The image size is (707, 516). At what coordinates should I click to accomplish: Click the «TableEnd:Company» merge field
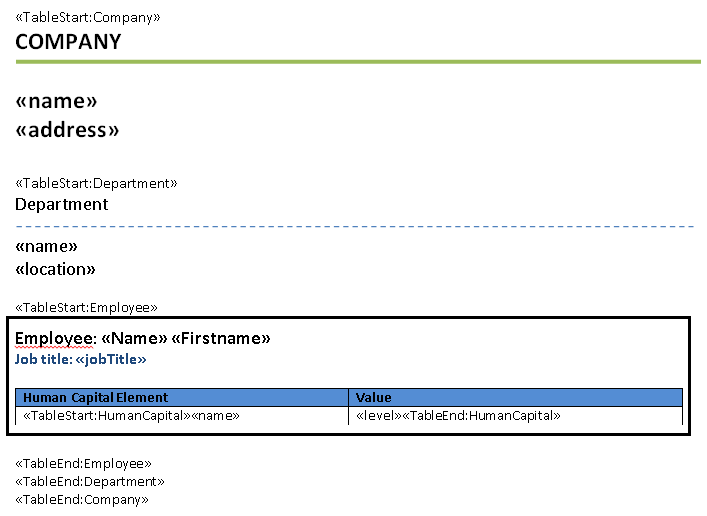click(84, 499)
